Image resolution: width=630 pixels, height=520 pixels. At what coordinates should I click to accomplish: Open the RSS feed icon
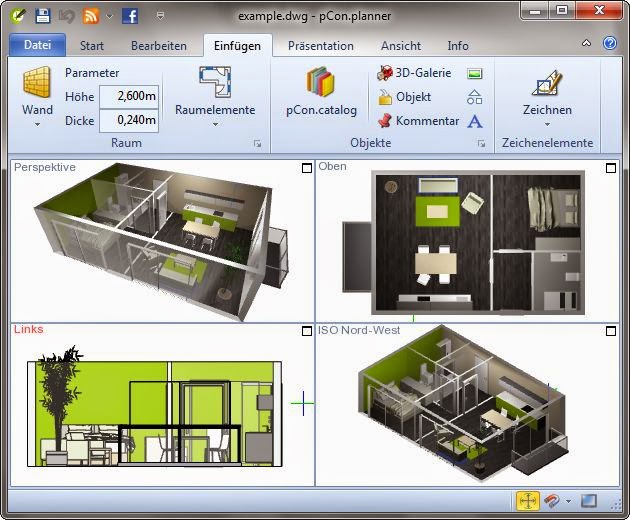(x=91, y=16)
